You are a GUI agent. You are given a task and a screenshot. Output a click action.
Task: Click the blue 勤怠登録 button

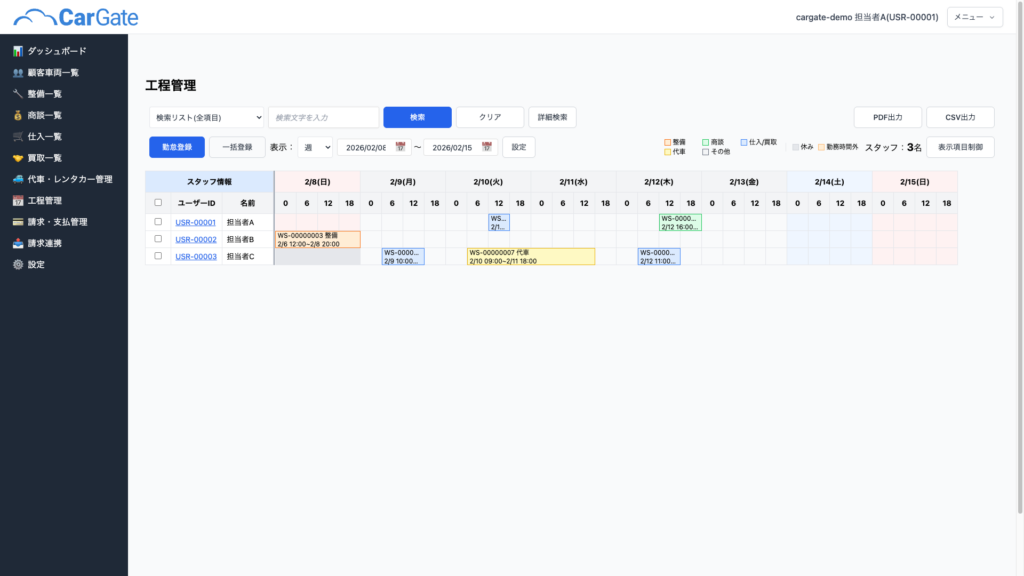point(177,147)
